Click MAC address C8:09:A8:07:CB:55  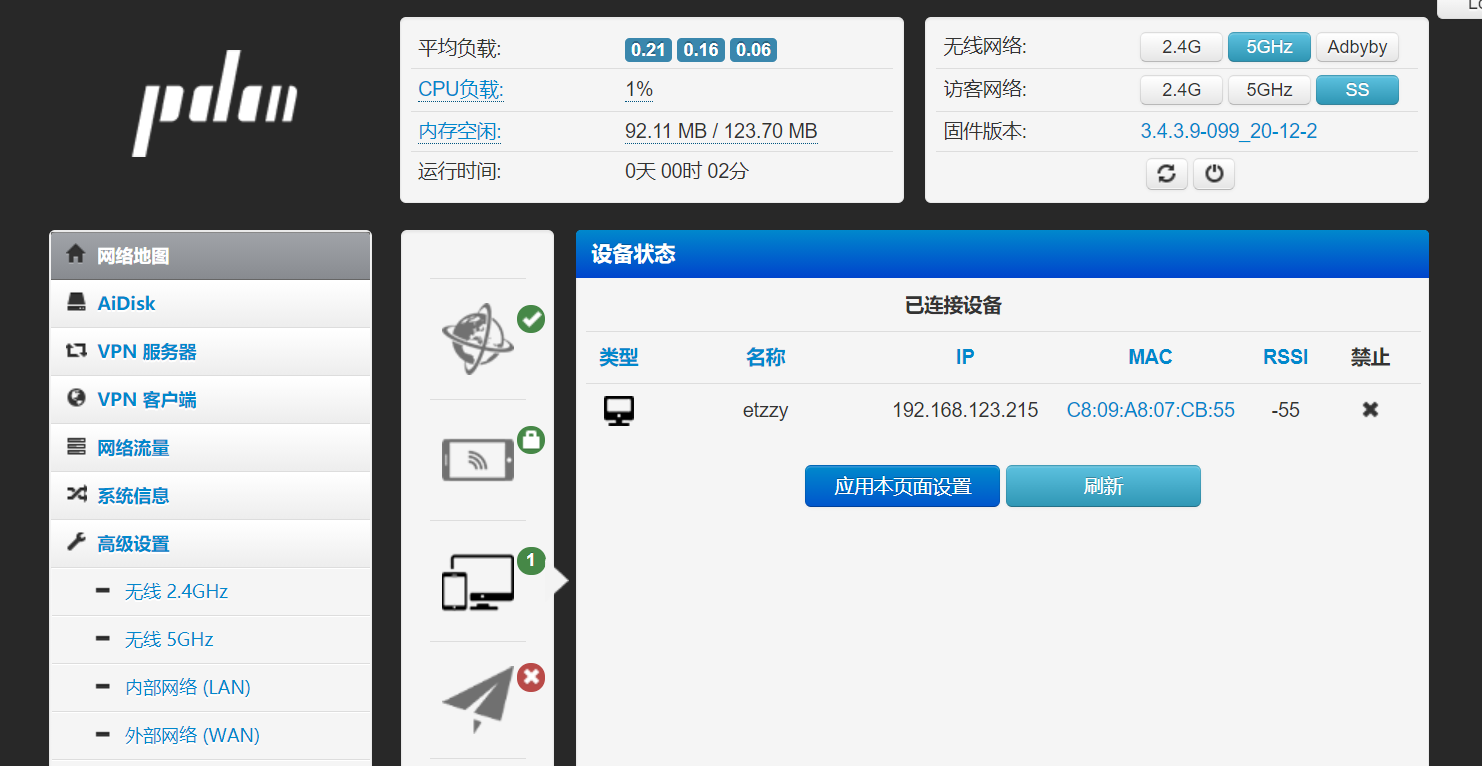1151,410
